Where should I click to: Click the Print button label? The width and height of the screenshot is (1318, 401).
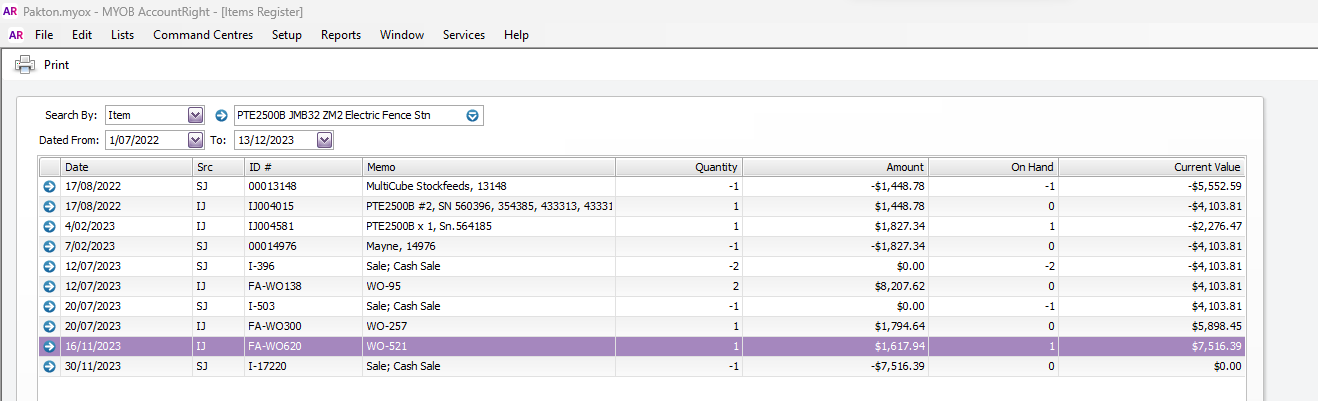pyautogui.click(x=56, y=65)
